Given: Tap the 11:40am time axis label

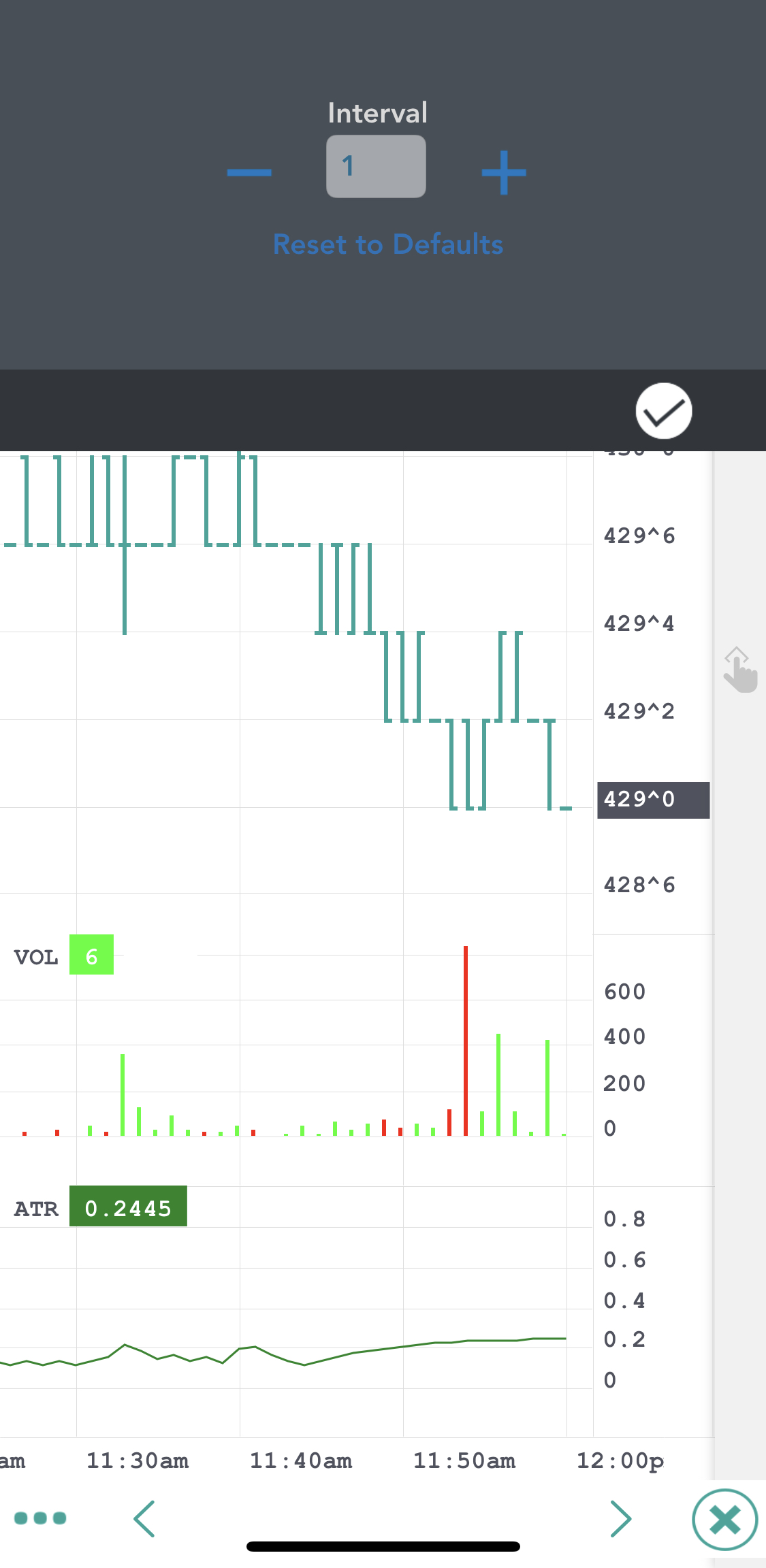Looking at the screenshot, I should click(301, 1460).
